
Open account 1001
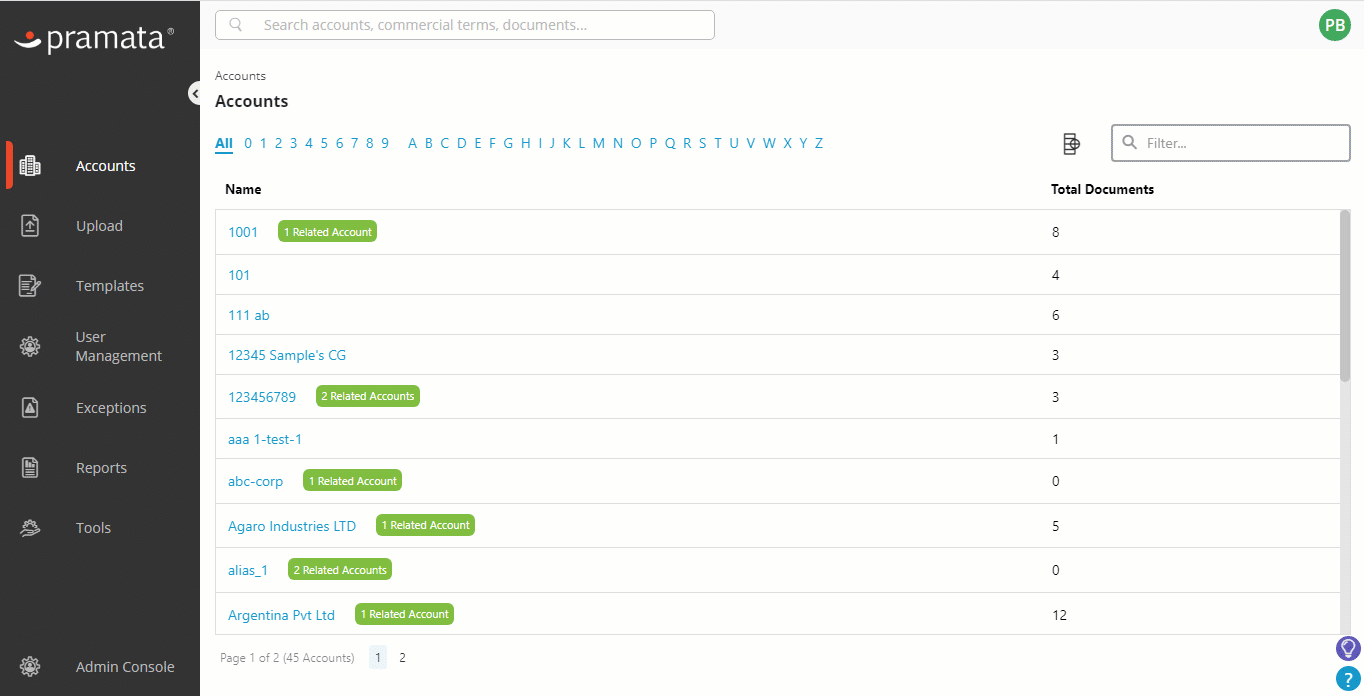pyautogui.click(x=243, y=232)
